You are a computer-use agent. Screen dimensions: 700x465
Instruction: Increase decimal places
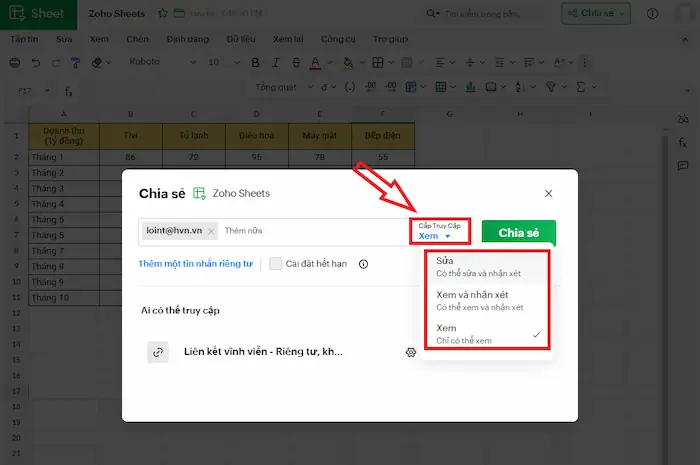point(370,87)
